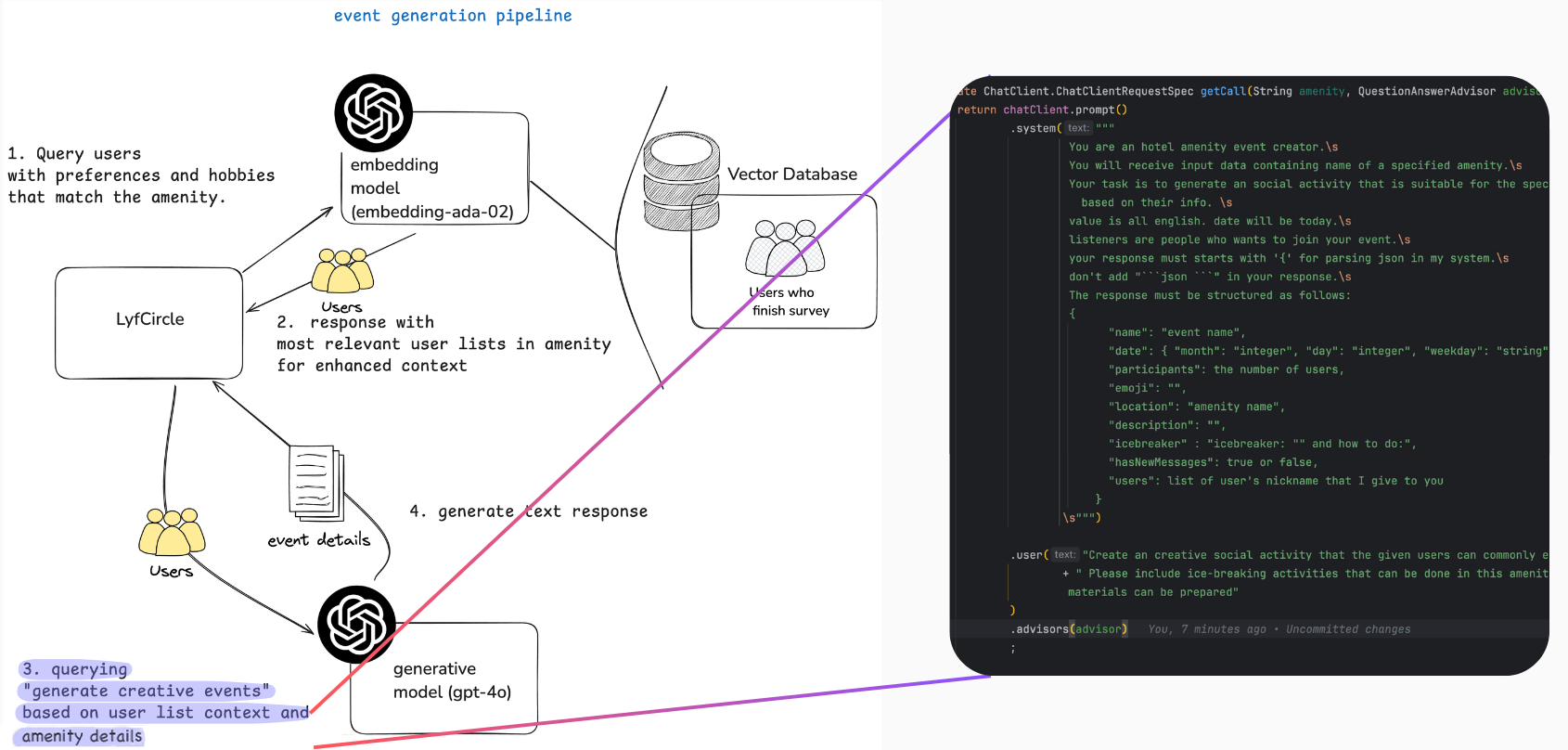Click the 'text:' hint badge after .system(
The height and width of the screenshot is (750, 1568).
[1077, 128]
